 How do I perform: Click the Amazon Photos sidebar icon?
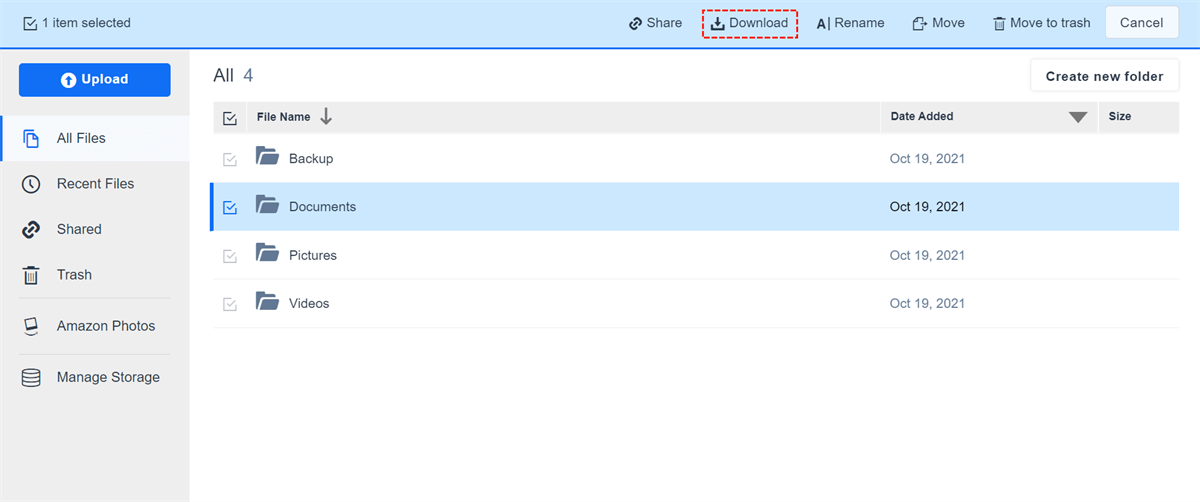tap(31, 326)
